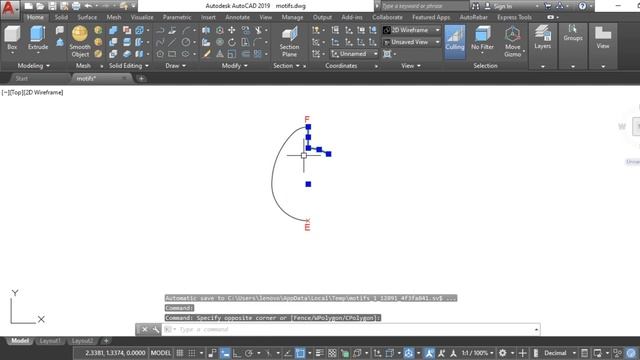Open the Express Tools ribbon tab

click(514, 17)
